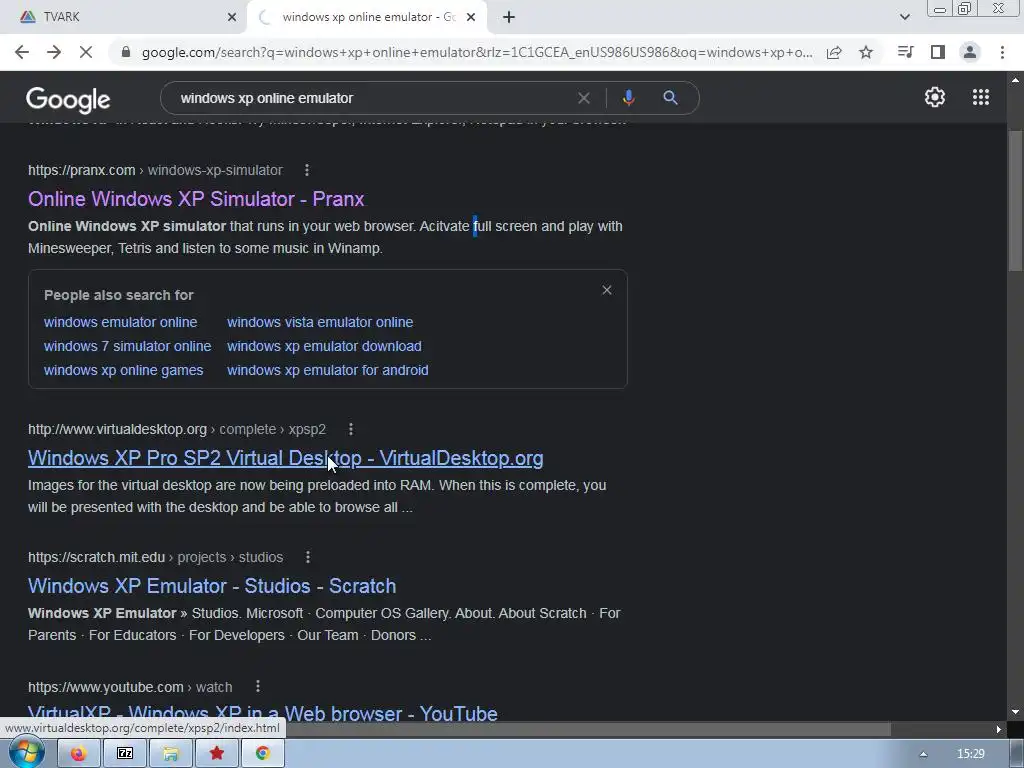Share this page via share icon
This screenshot has height=768, width=1024.
point(834,52)
